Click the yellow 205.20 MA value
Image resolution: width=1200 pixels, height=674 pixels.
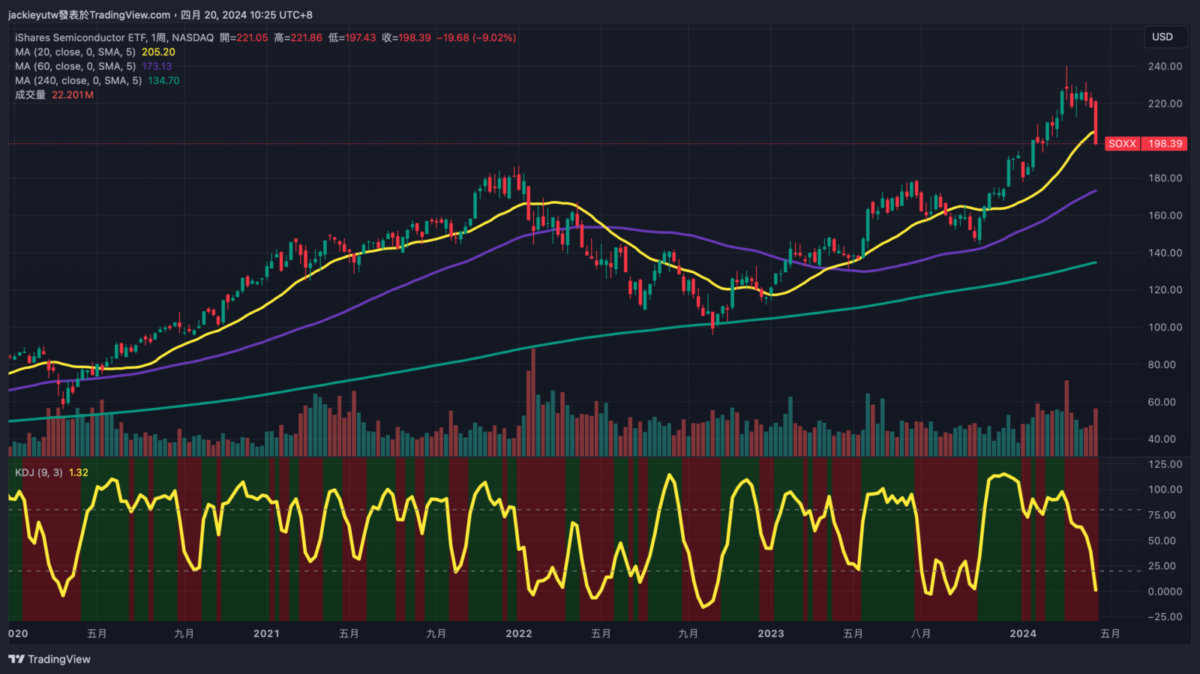pyautogui.click(x=159, y=52)
